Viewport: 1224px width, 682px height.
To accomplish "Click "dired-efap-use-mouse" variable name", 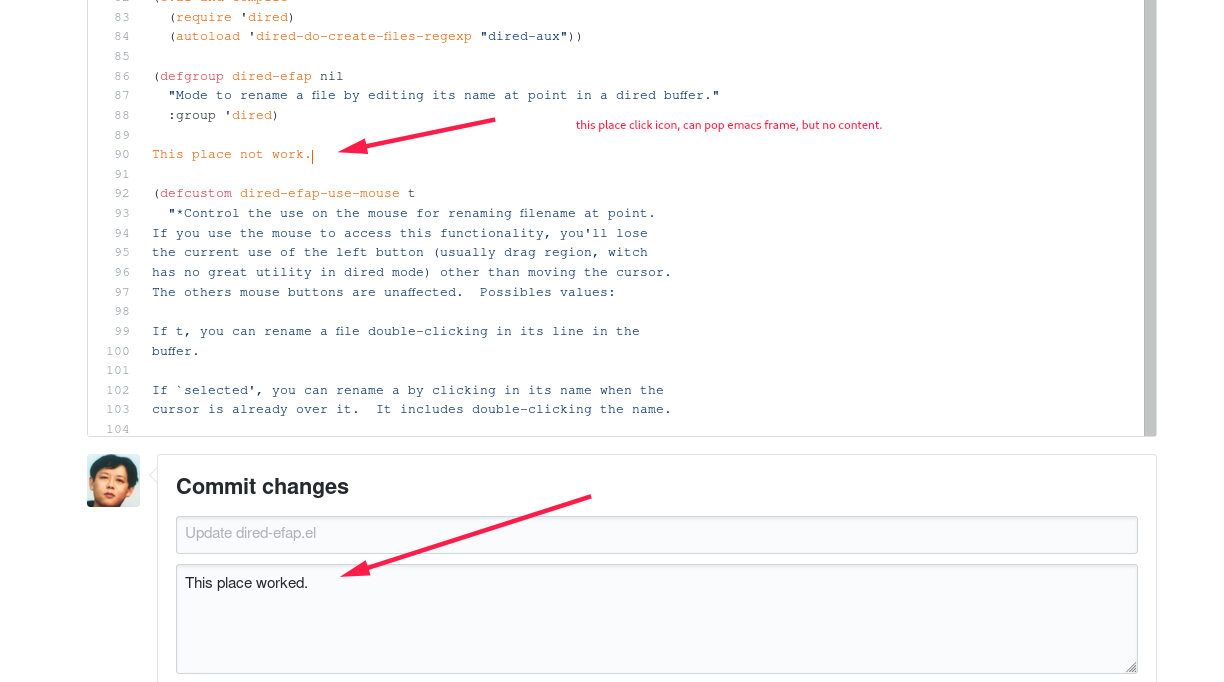I will pyautogui.click(x=319, y=193).
